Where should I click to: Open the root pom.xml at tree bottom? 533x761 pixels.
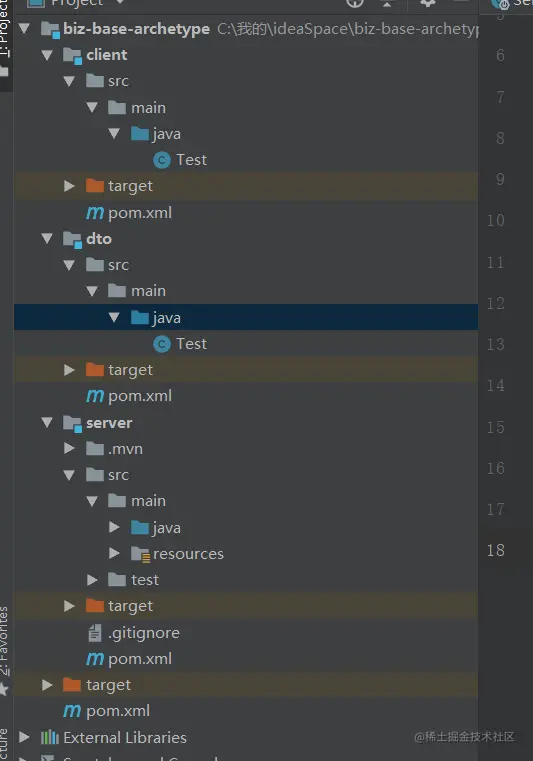[106, 711]
